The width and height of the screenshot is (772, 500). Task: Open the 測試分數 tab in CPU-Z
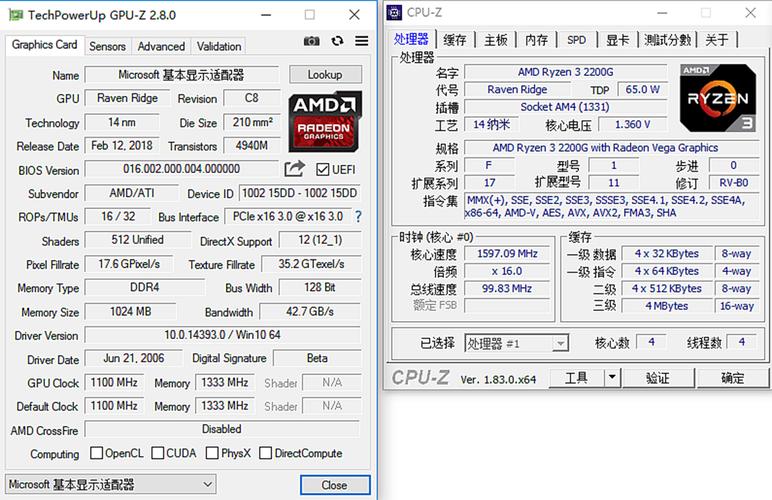(x=668, y=40)
